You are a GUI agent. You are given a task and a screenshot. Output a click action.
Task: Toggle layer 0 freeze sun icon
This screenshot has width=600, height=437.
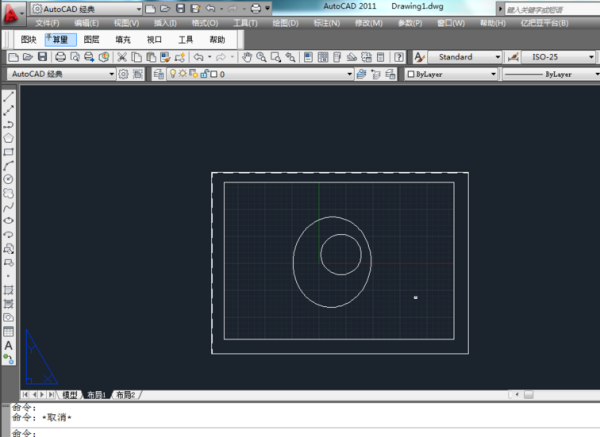(183, 73)
